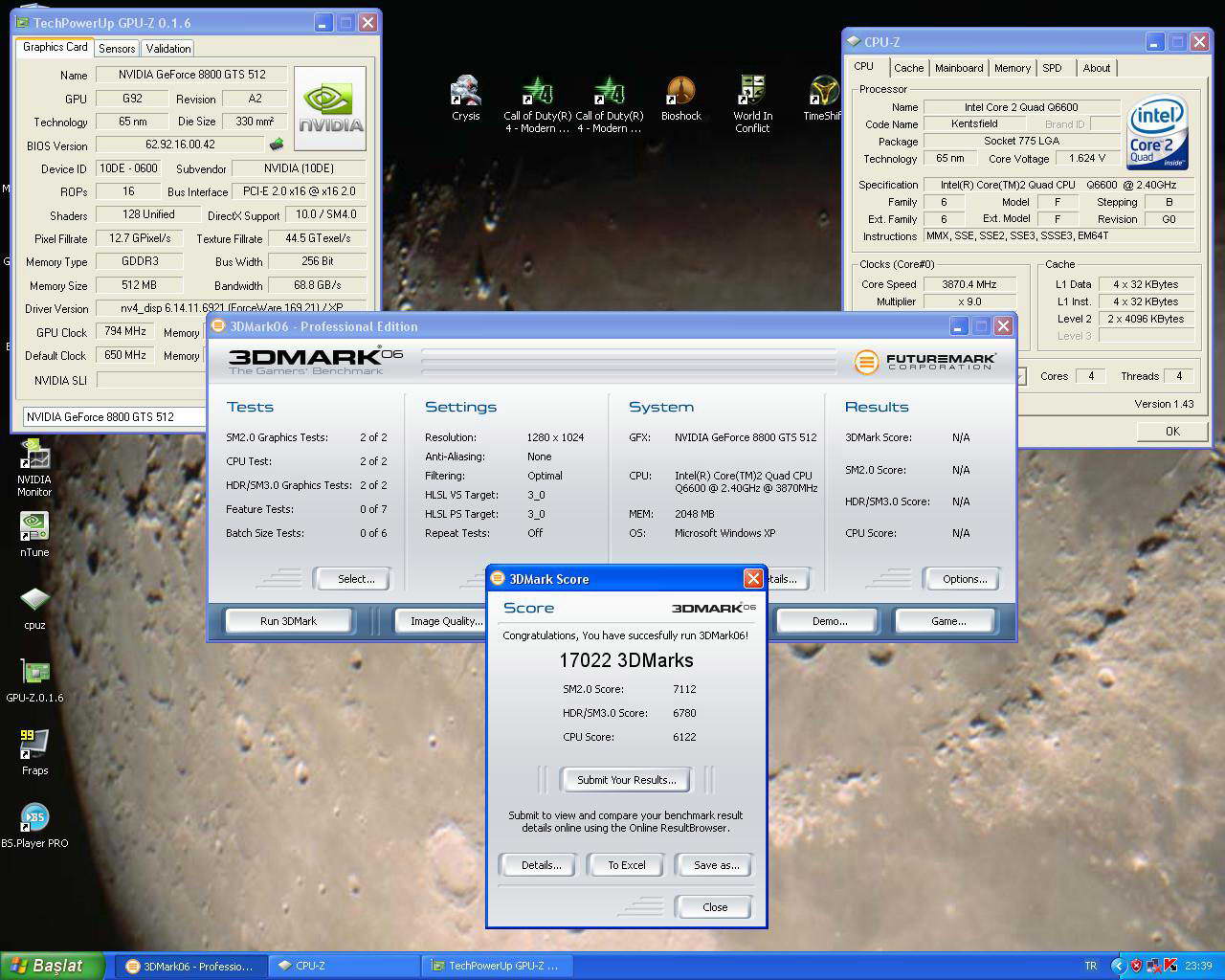Image resolution: width=1225 pixels, height=980 pixels.
Task: Click the HDR/SM3.0 Score value 6780
Action: 683,713
